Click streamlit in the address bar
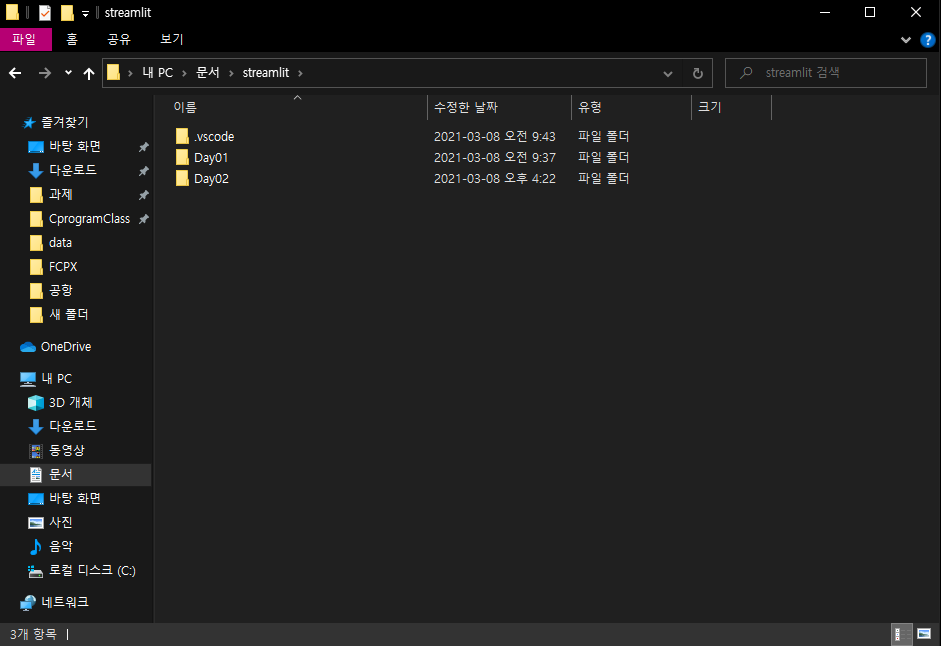The width and height of the screenshot is (941, 646). pos(266,73)
